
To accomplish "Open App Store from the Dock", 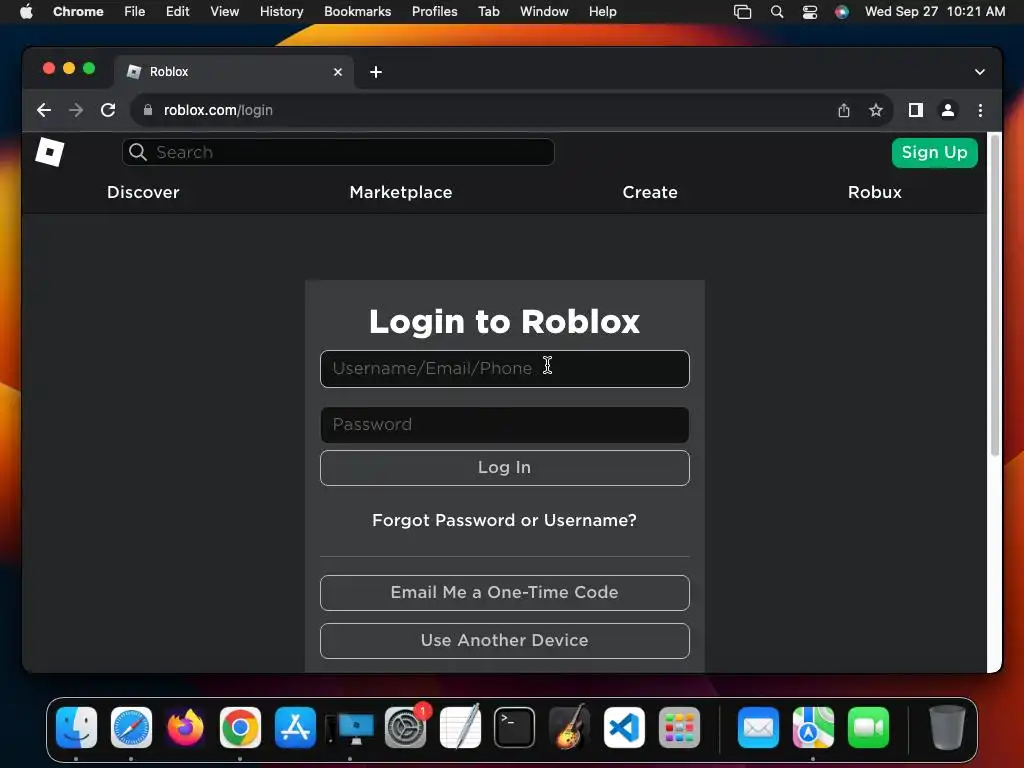I will [295, 728].
